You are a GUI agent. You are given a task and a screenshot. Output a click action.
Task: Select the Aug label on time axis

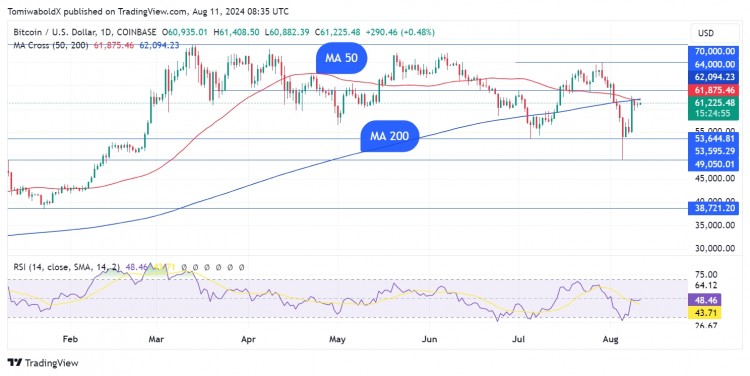tap(610, 339)
